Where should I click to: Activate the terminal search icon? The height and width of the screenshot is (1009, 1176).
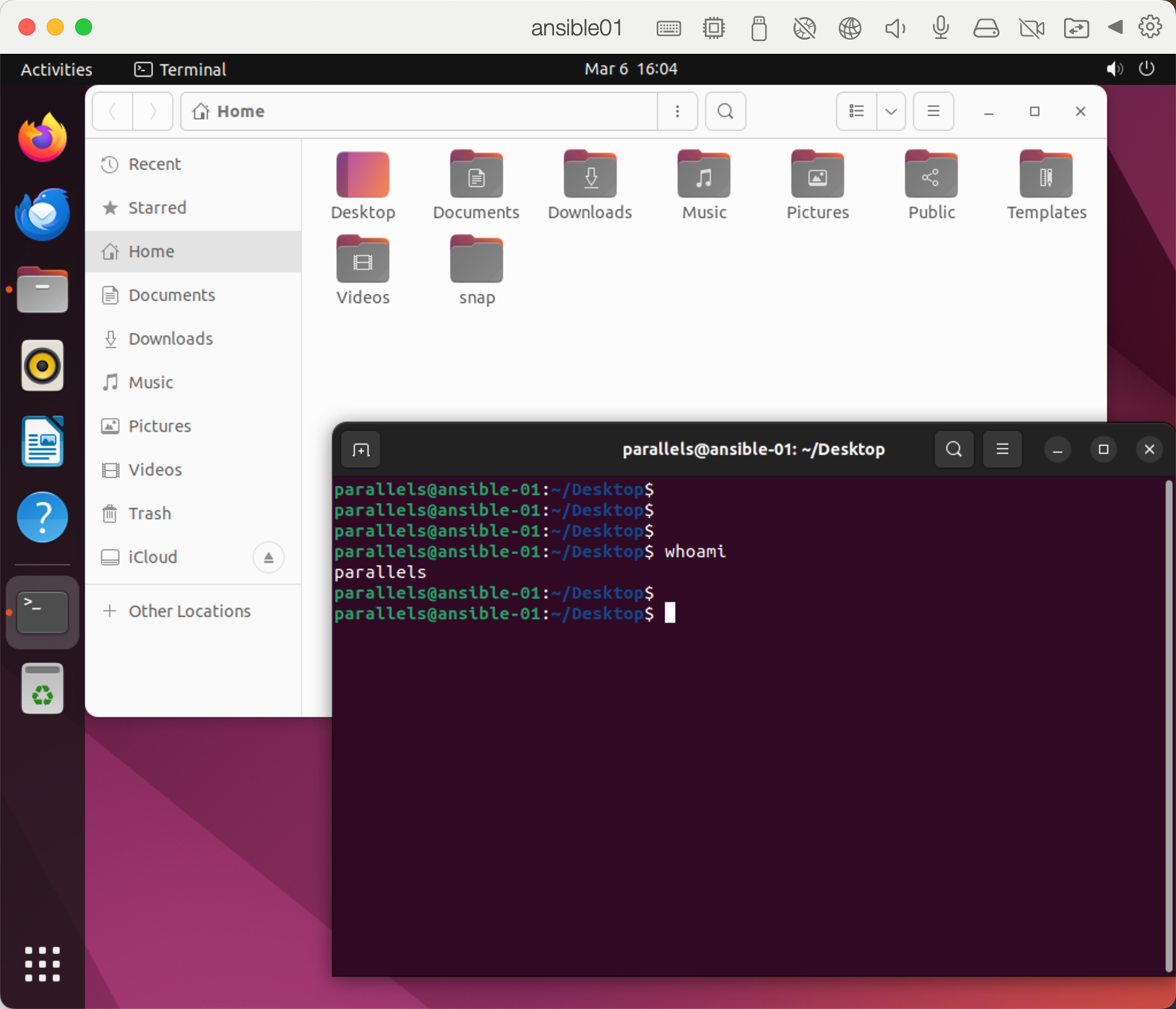click(x=954, y=449)
